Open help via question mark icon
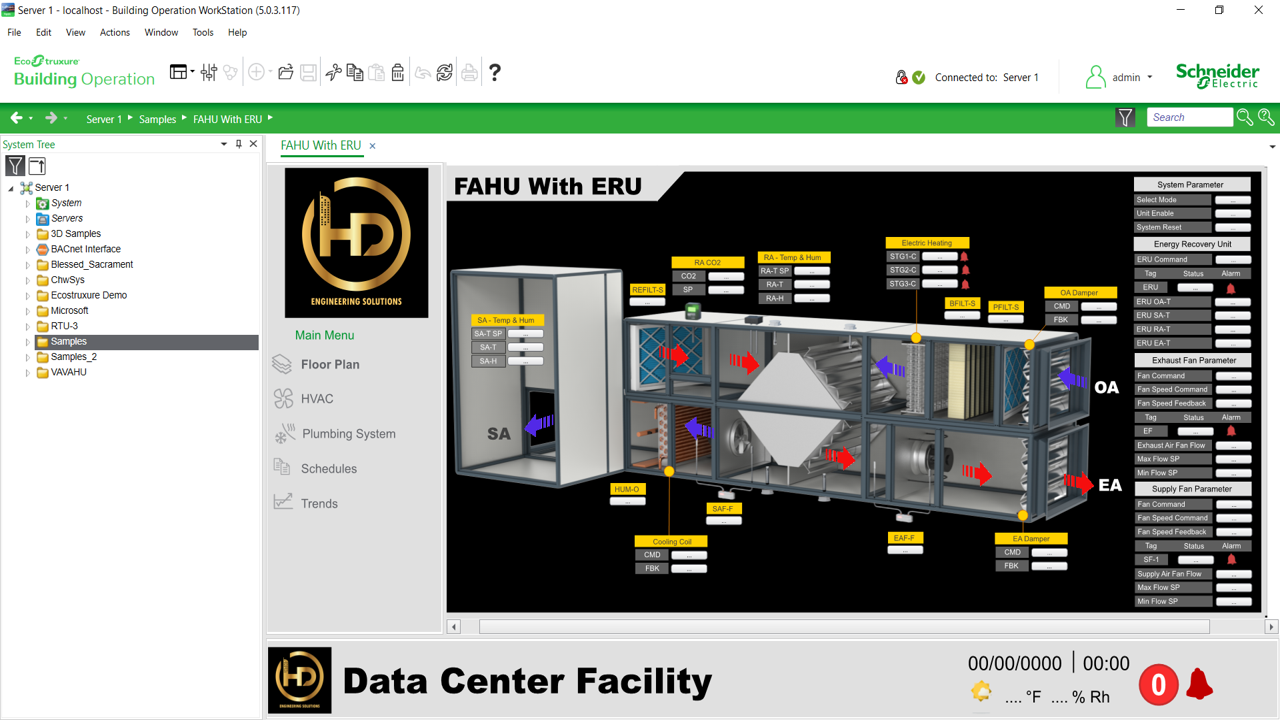This screenshot has width=1280, height=720. tap(494, 72)
